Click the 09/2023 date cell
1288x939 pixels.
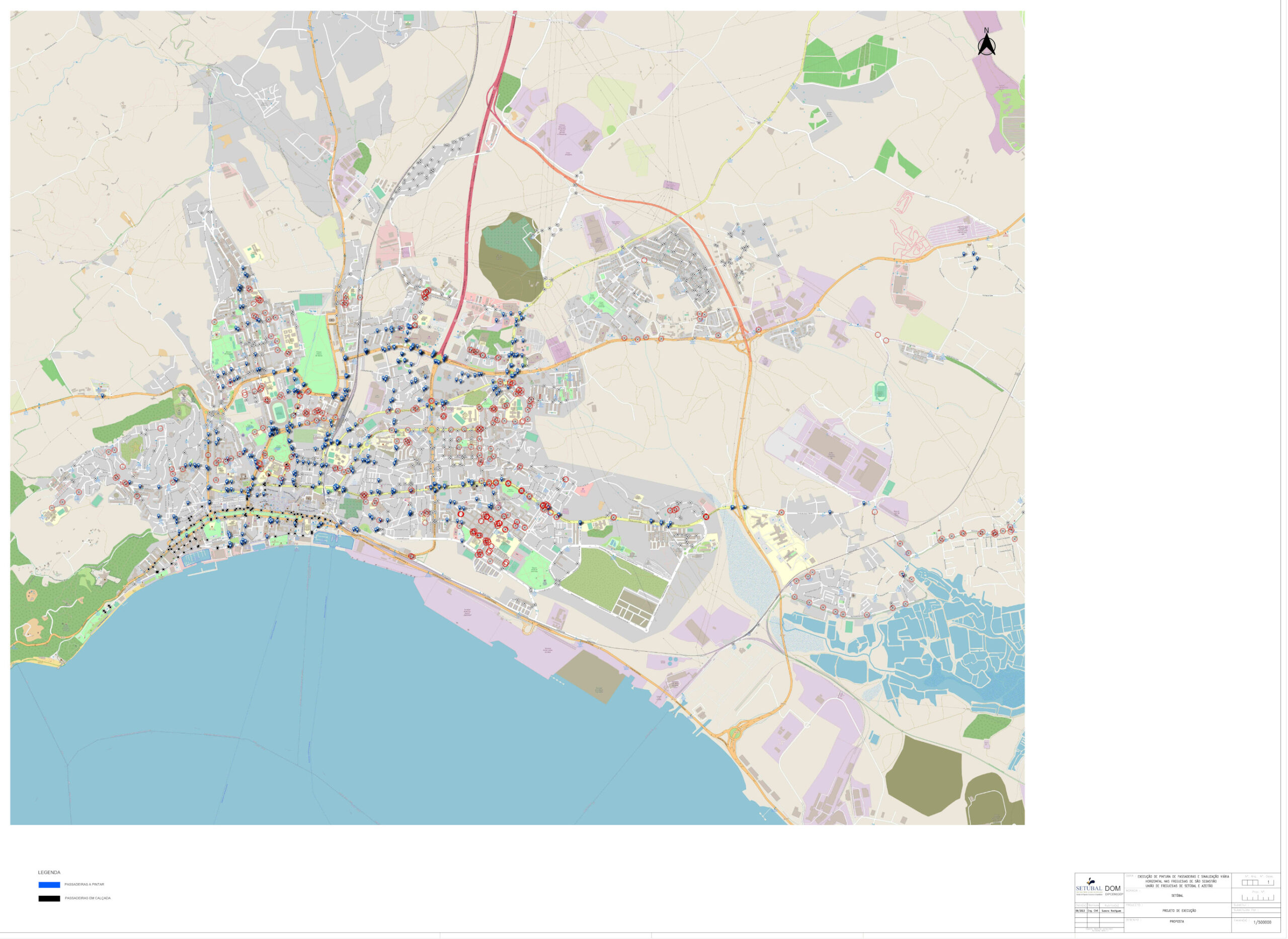1080,910
